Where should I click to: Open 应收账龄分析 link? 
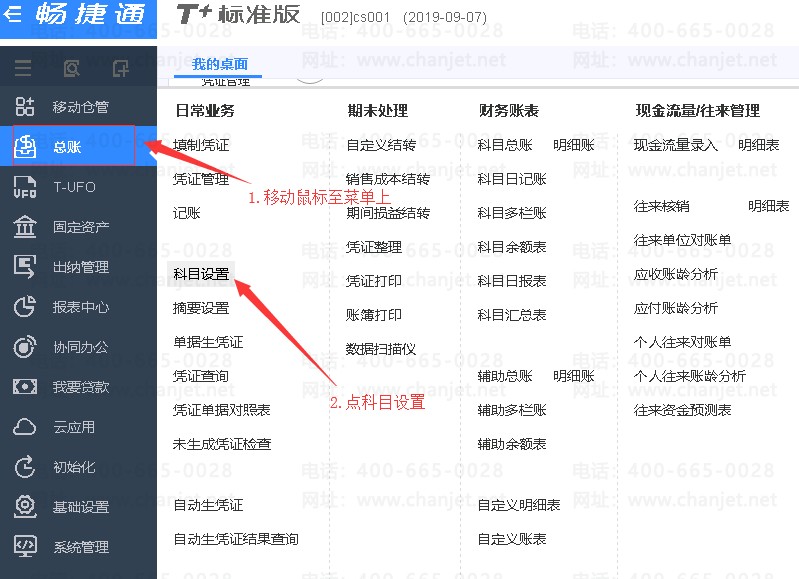point(676,274)
